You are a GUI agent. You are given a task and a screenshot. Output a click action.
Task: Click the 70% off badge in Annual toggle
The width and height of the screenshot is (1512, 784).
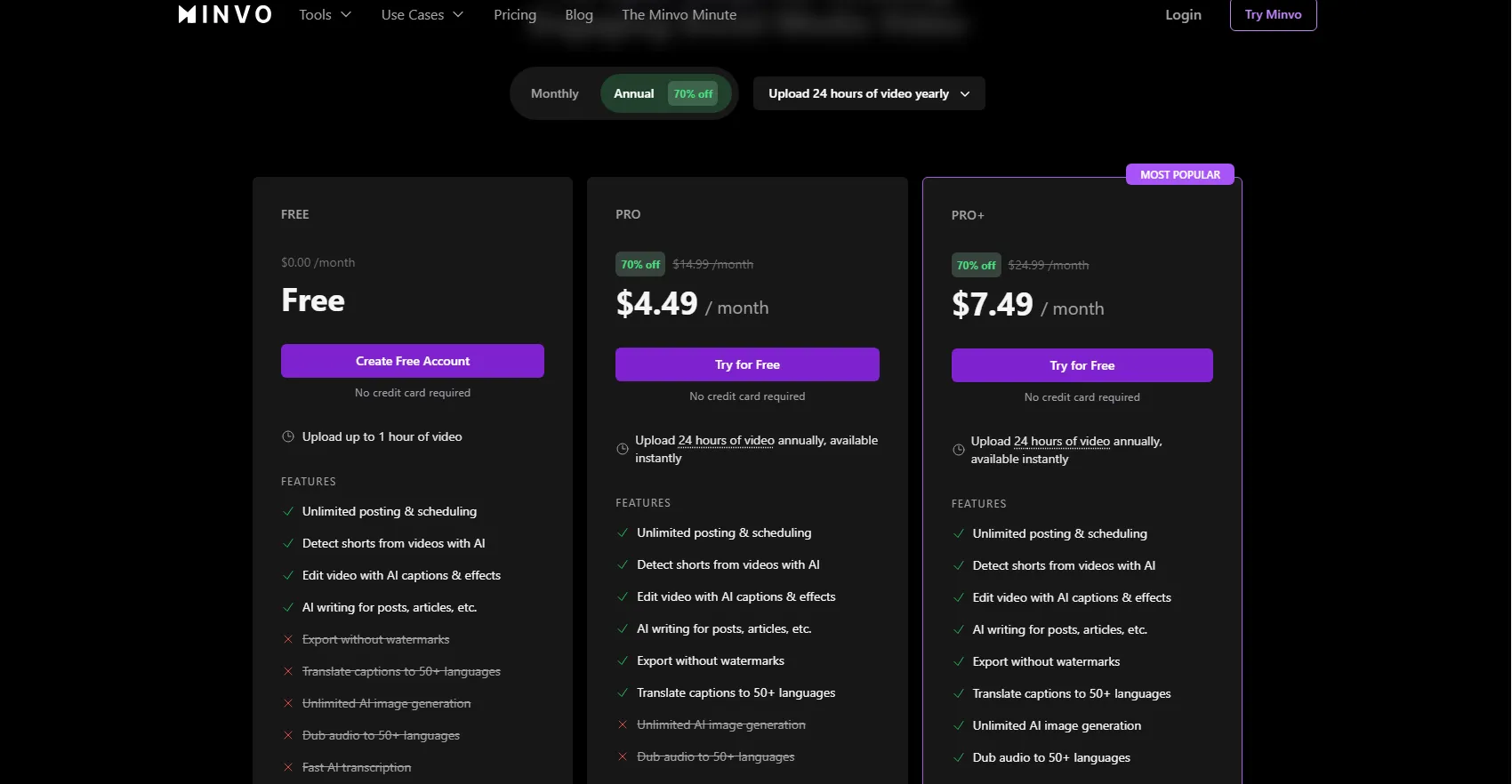(x=693, y=93)
